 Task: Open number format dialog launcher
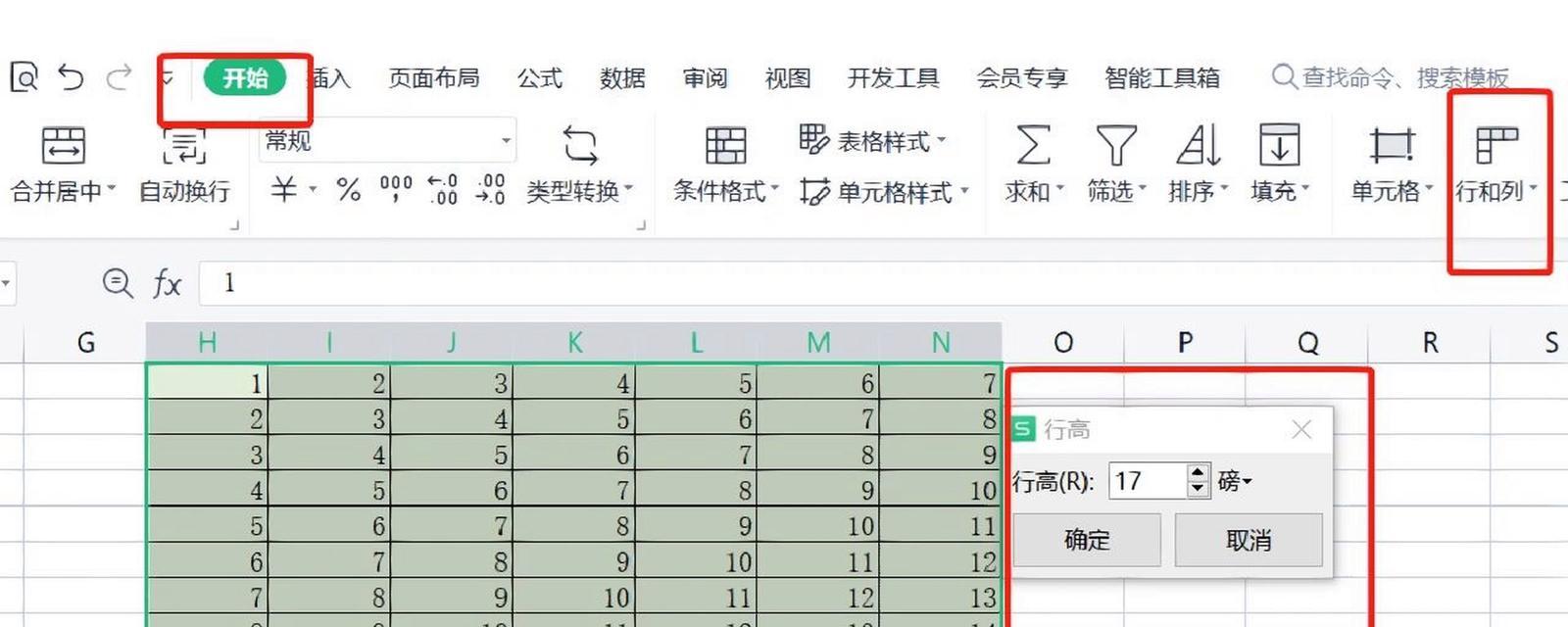[641, 225]
